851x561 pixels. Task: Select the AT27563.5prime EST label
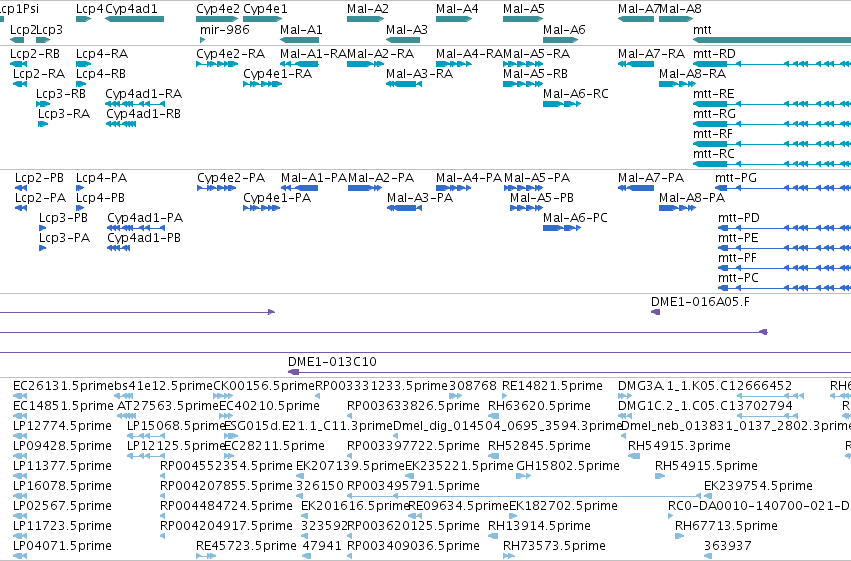168,406
